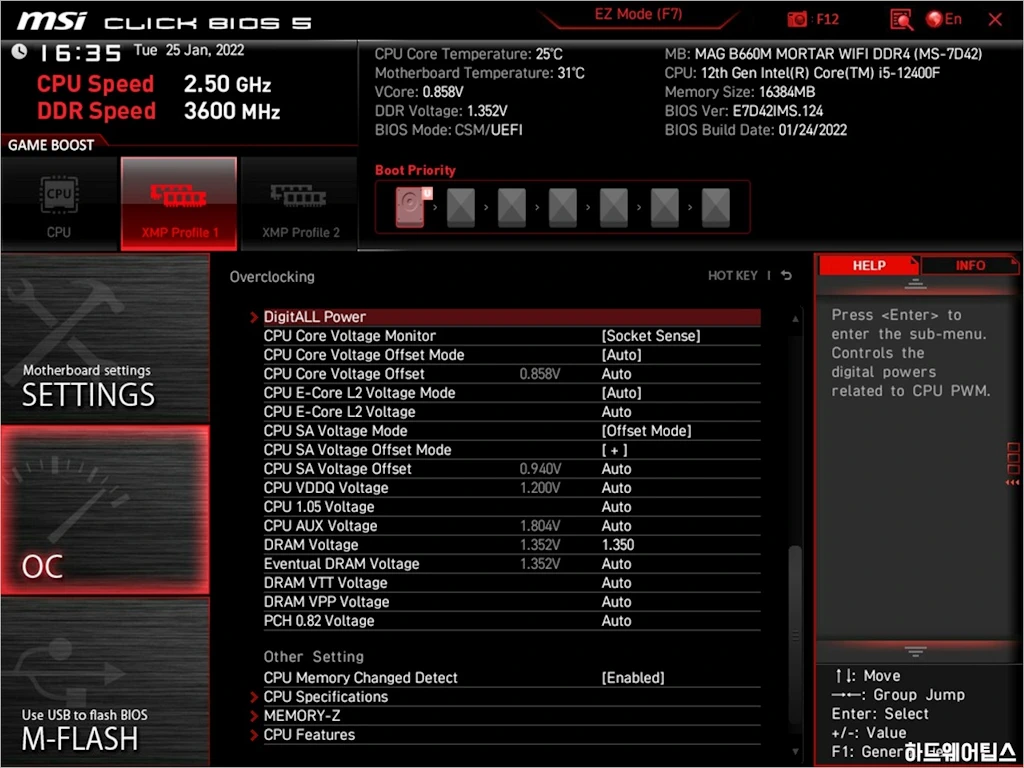The width and height of the screenshot is (1024, 768).
Task: Toggle the CPU Game Boost button
Action: click(59, 204)
